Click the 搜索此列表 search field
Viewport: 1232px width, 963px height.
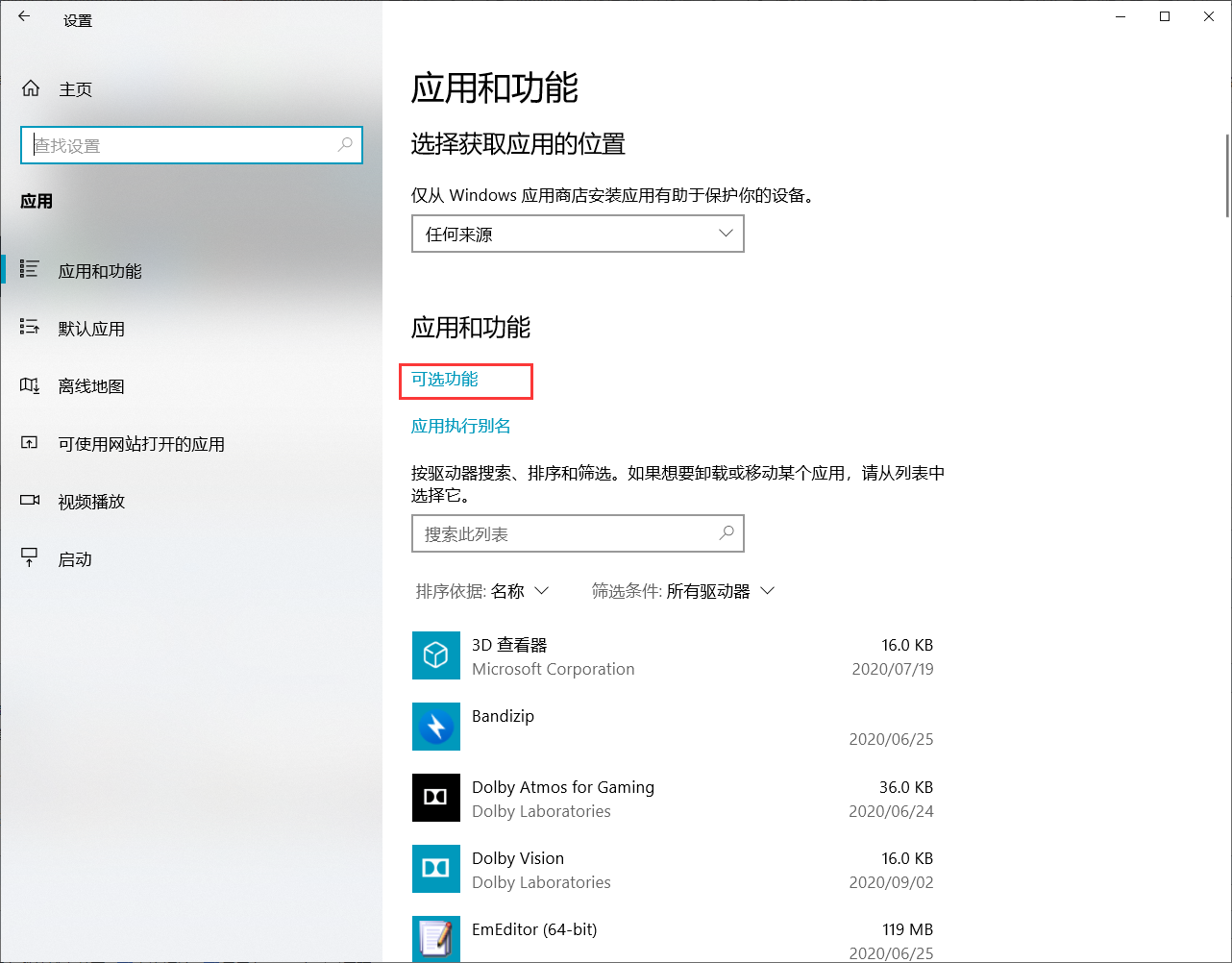tap(578, 533)
